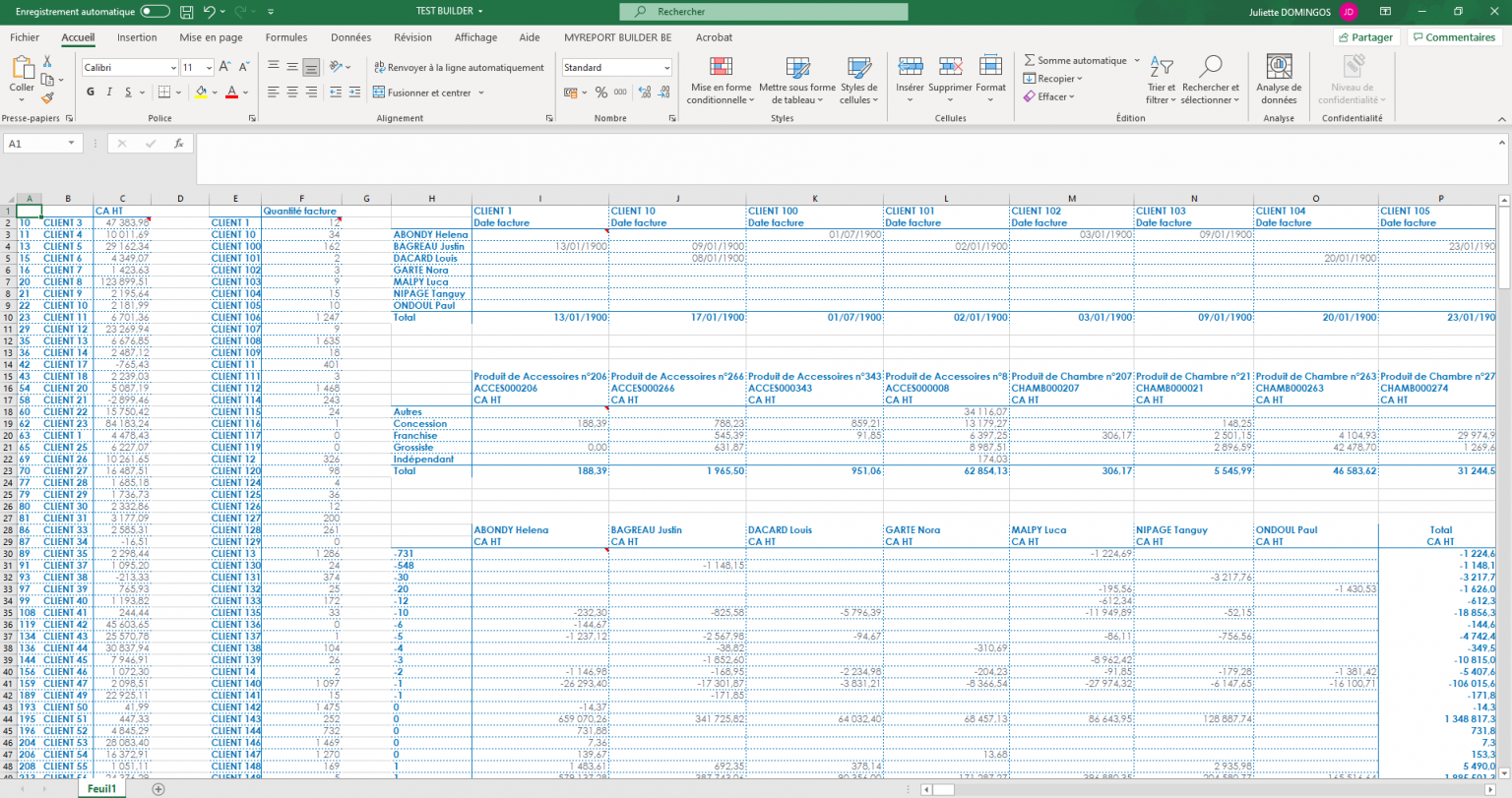Click the Commentaires button
Viewport: 1512px width, 798px height.
(1452, 37)
